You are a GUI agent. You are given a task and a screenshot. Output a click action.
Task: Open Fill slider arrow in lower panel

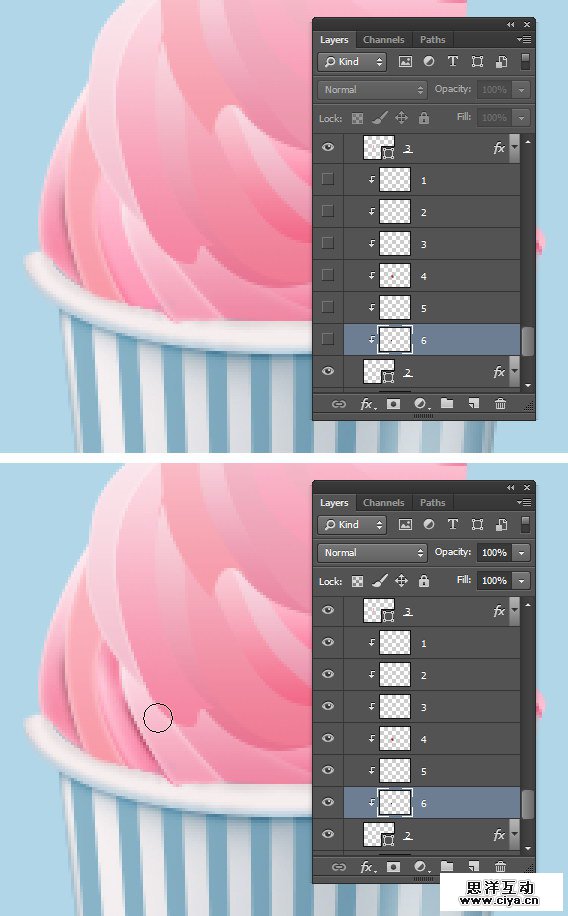tap(521, 581)
